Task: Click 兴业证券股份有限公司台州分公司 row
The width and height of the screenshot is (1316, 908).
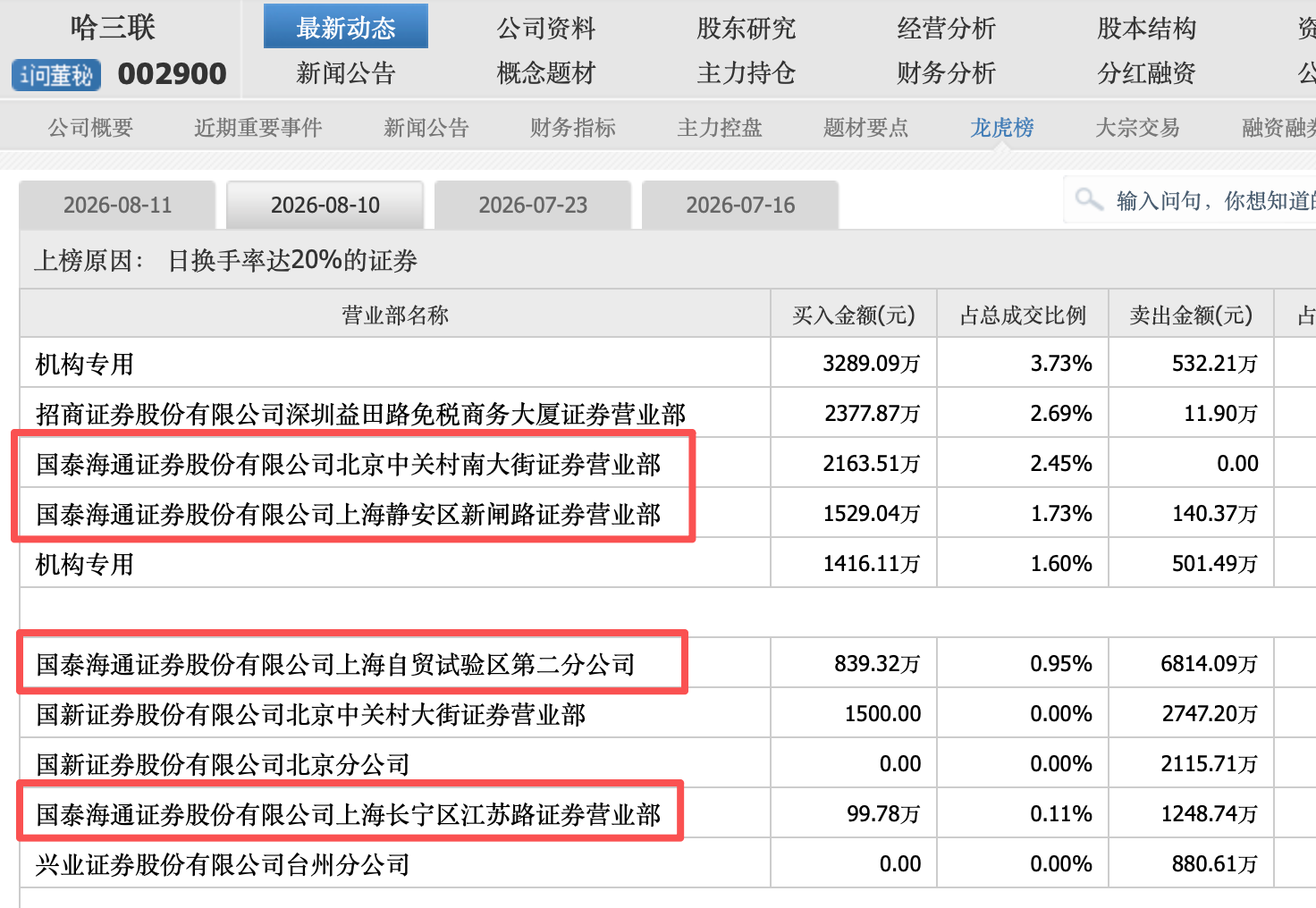Action: (223, 864)
